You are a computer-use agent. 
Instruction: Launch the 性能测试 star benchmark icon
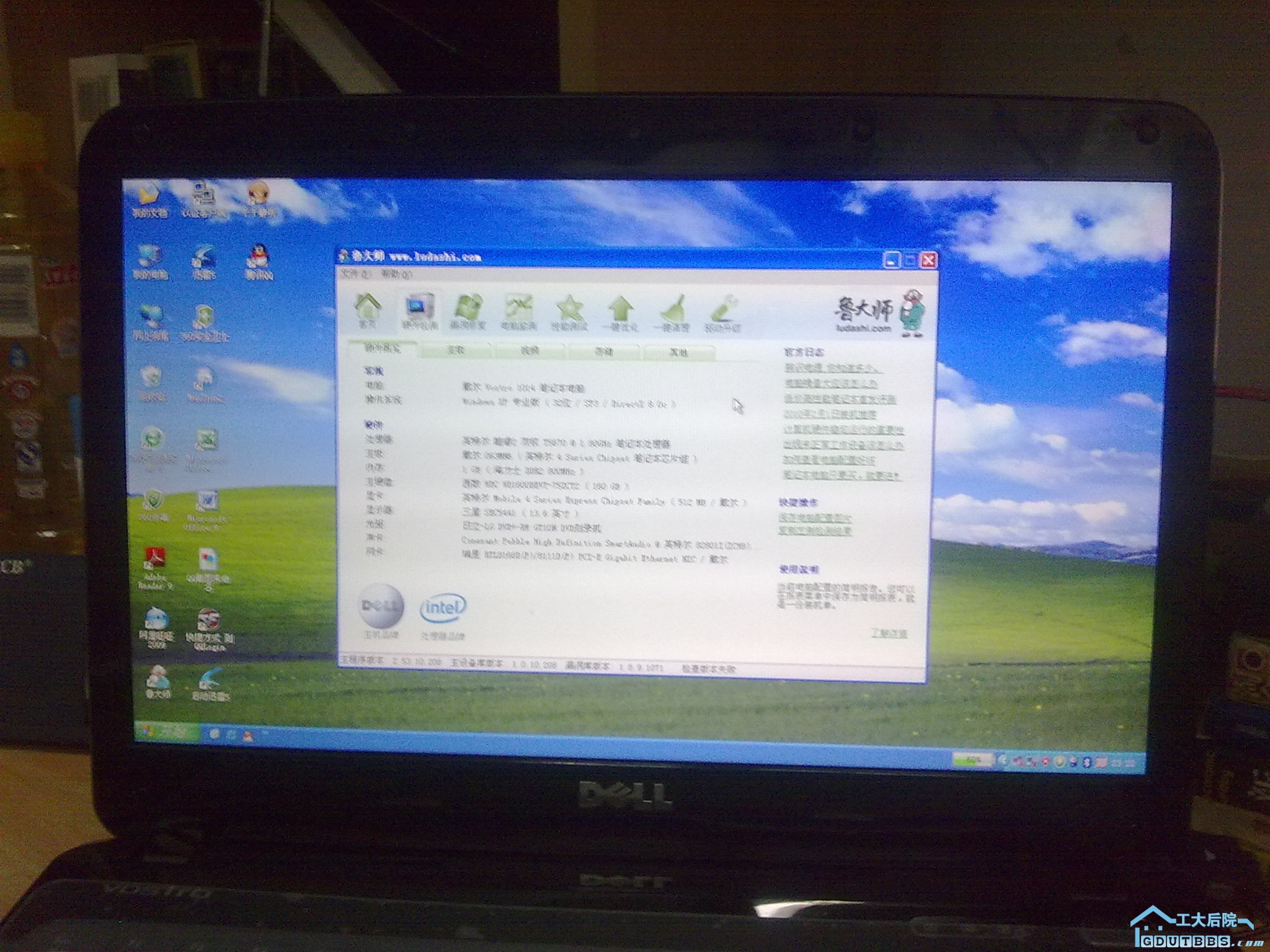569,311
